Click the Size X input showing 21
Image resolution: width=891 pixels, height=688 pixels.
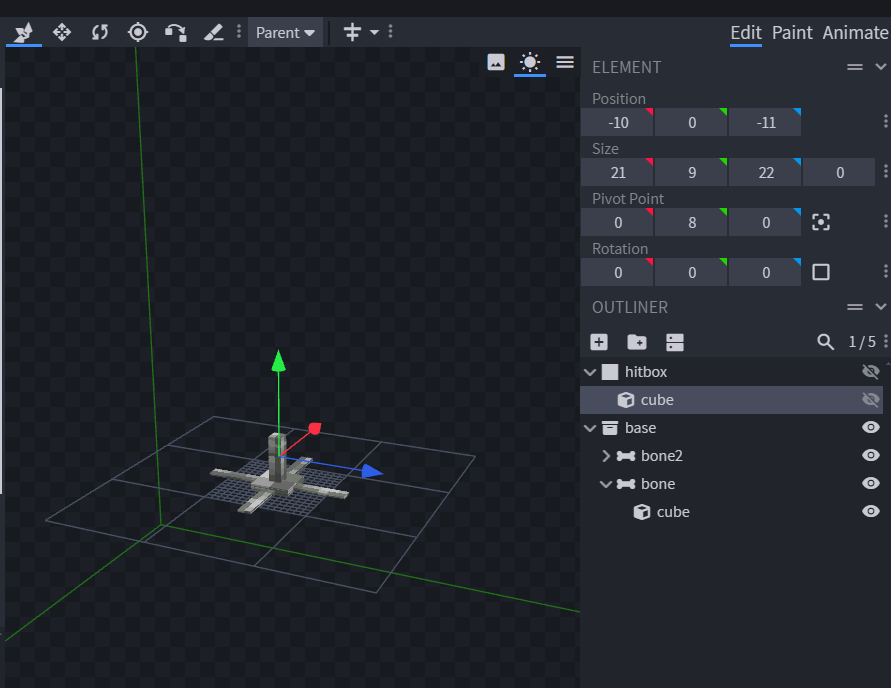click(618, 172)
